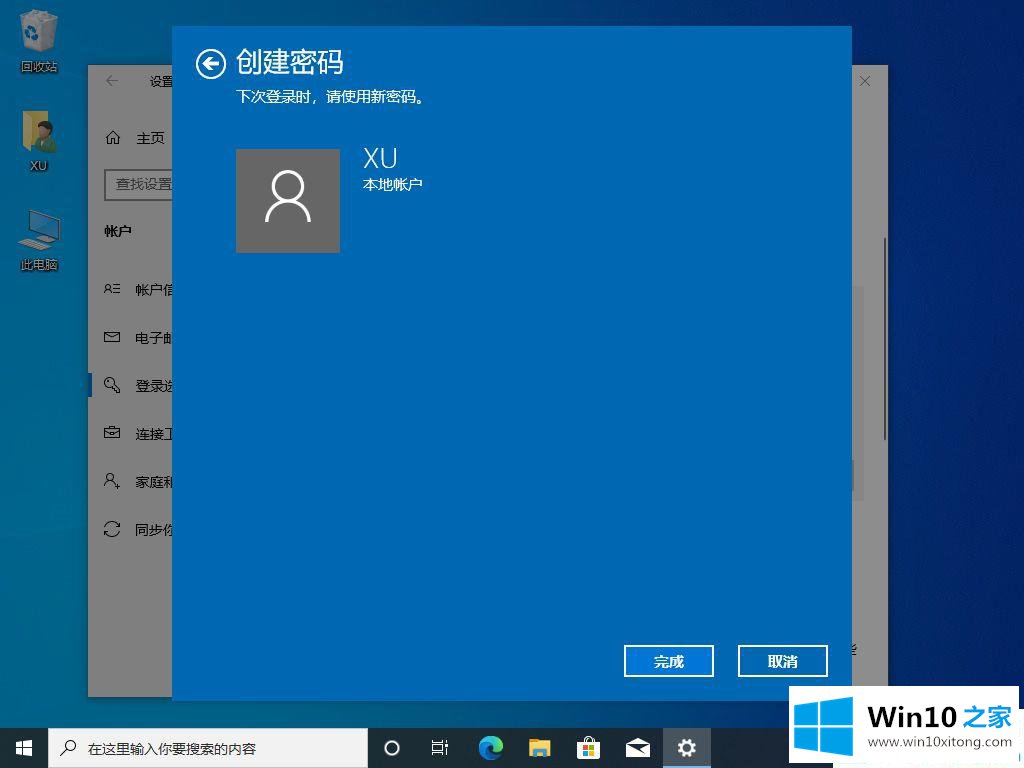Click the XU user avatar picture
The width and height of the screenshot is (1024, 768).
(287, 200)
